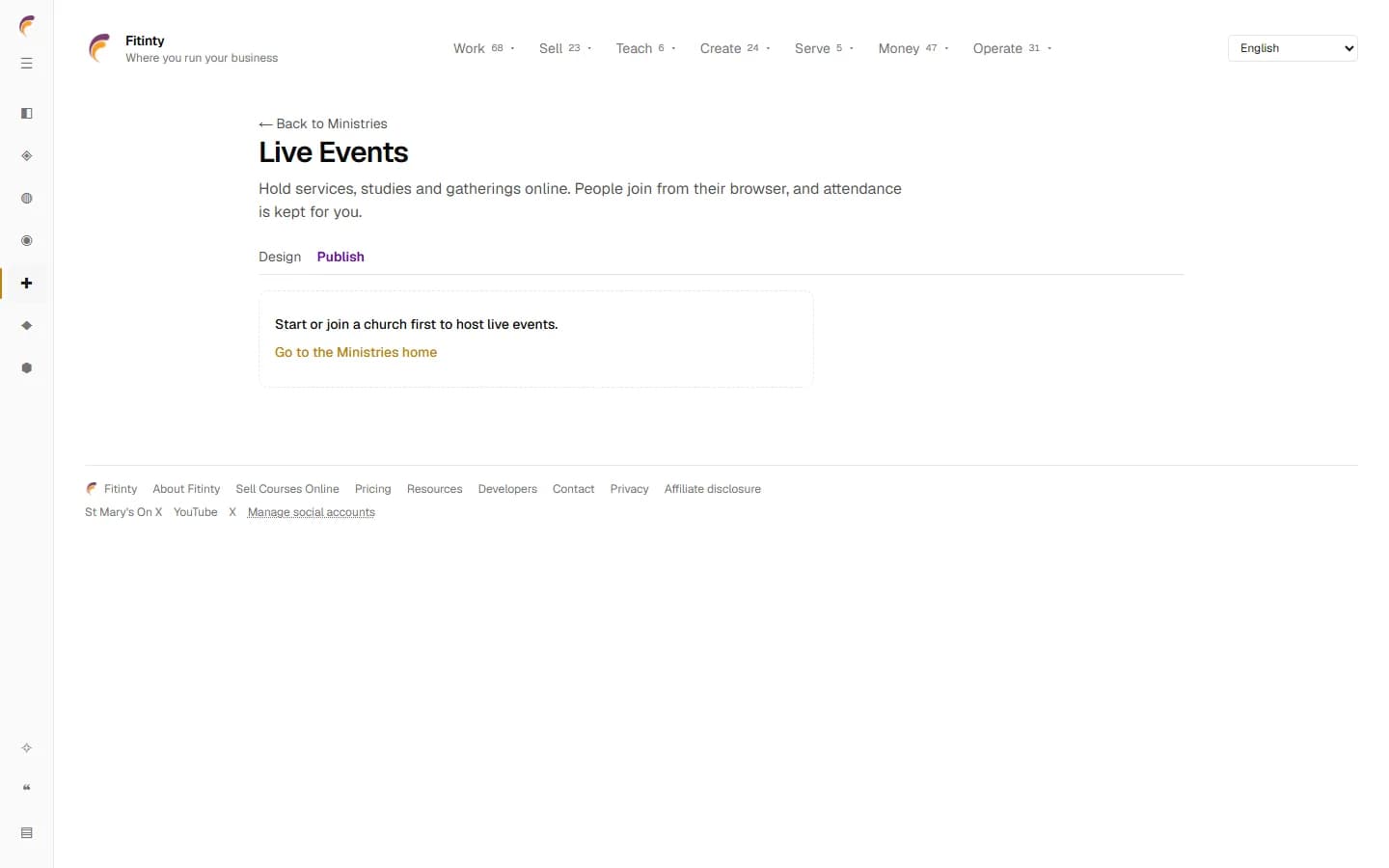Select the active plus sidebar icon
The height and width of the screenshot is (868, 1389).
[x=27, y=284]
